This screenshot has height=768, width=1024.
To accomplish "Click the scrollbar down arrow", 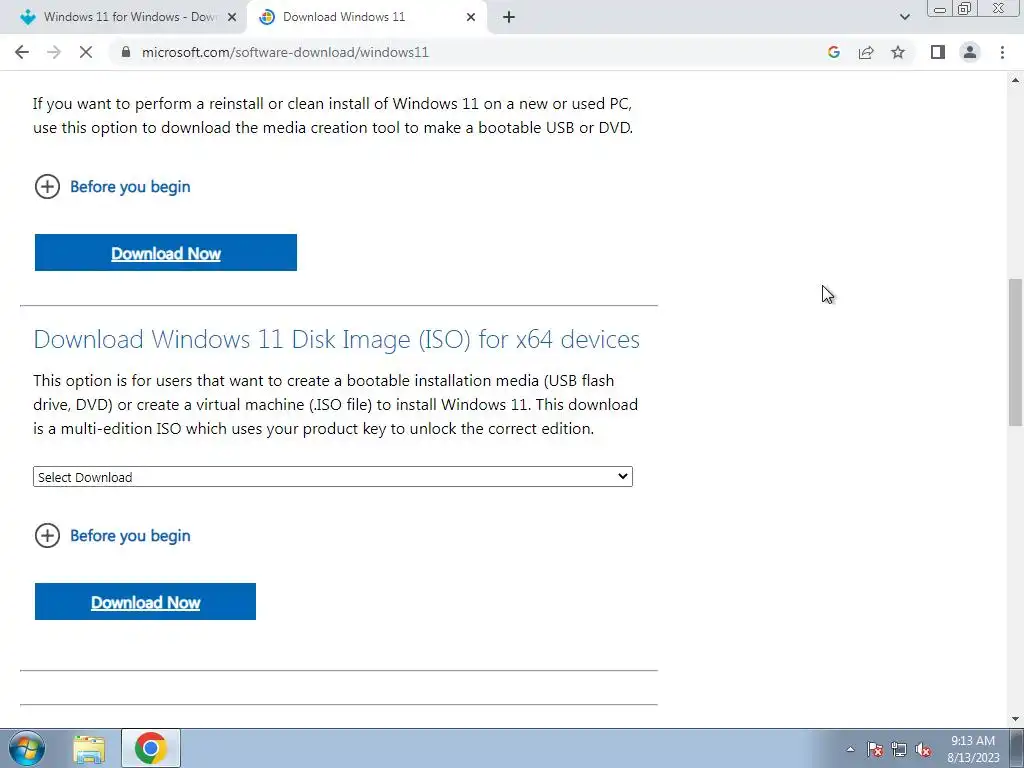I will [1016, 719].
